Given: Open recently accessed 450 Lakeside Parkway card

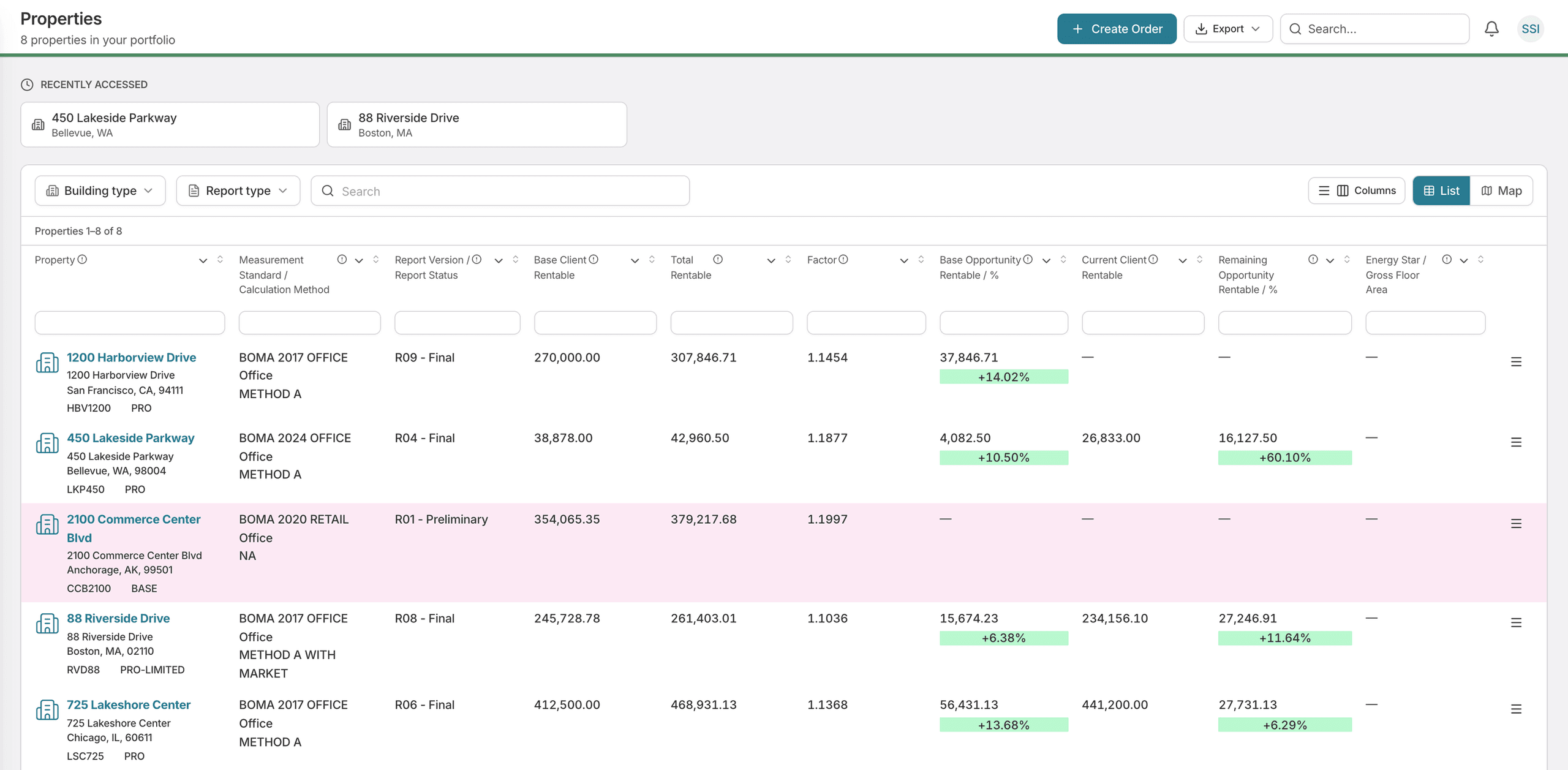Looking at the screenshot, I should [x=170, y=124].
